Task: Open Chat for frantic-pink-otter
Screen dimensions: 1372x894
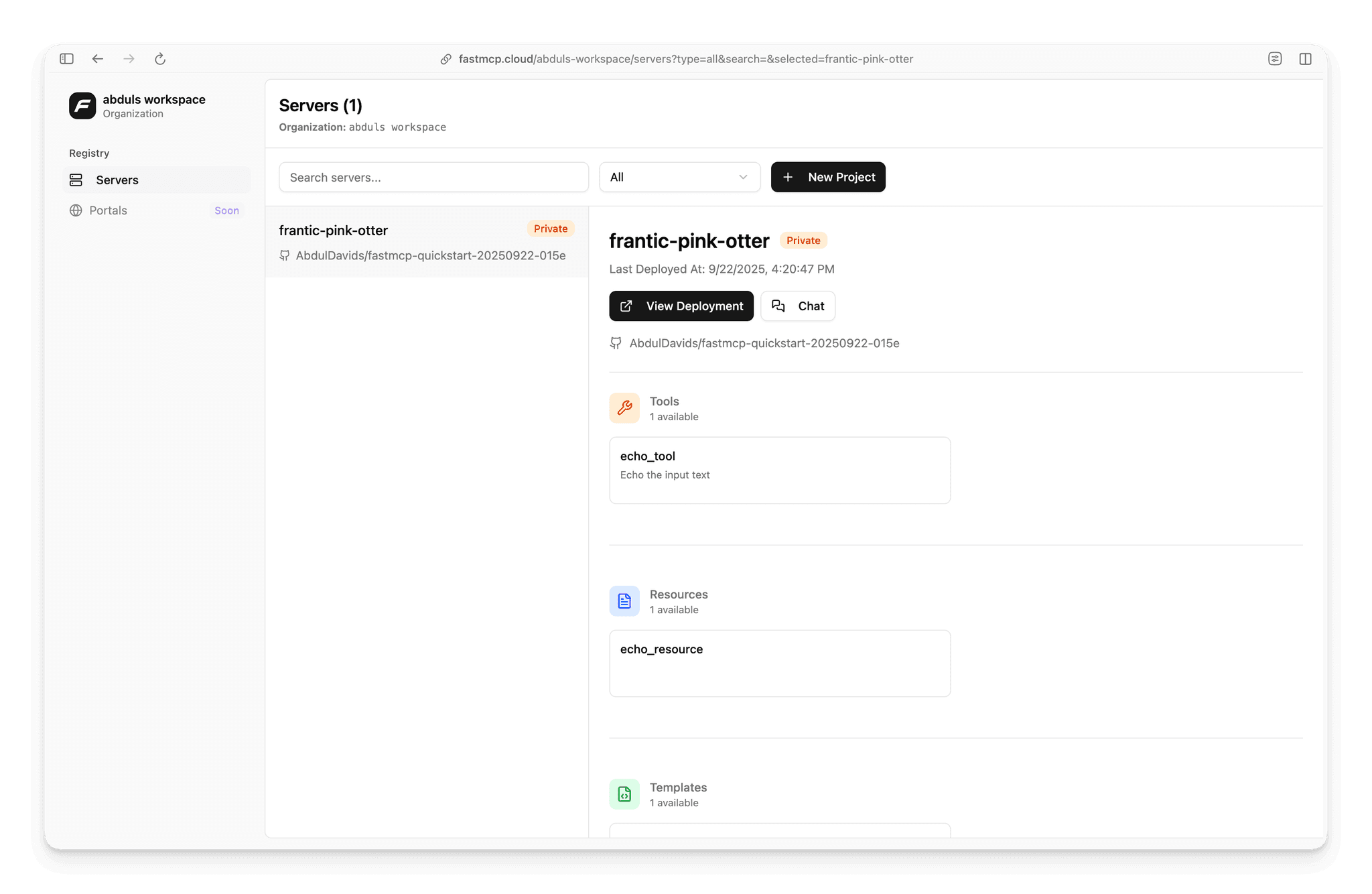Action: (x=798, y=306)
